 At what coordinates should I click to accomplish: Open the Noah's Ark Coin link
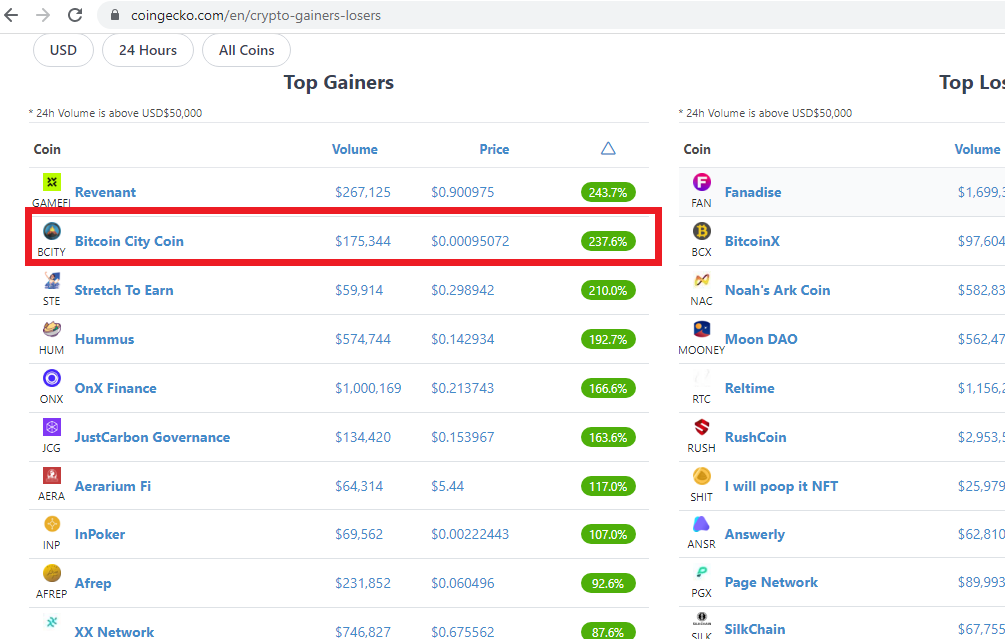(x=777, y=290)
